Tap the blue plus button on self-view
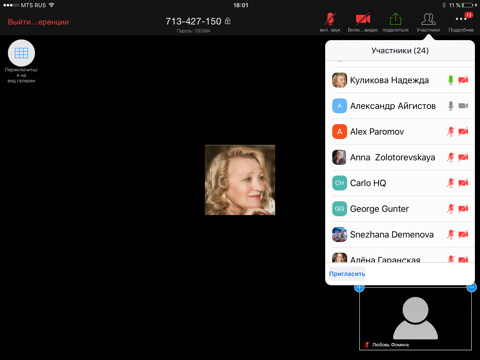Viewport: 480px width, 360px height. 359,288
